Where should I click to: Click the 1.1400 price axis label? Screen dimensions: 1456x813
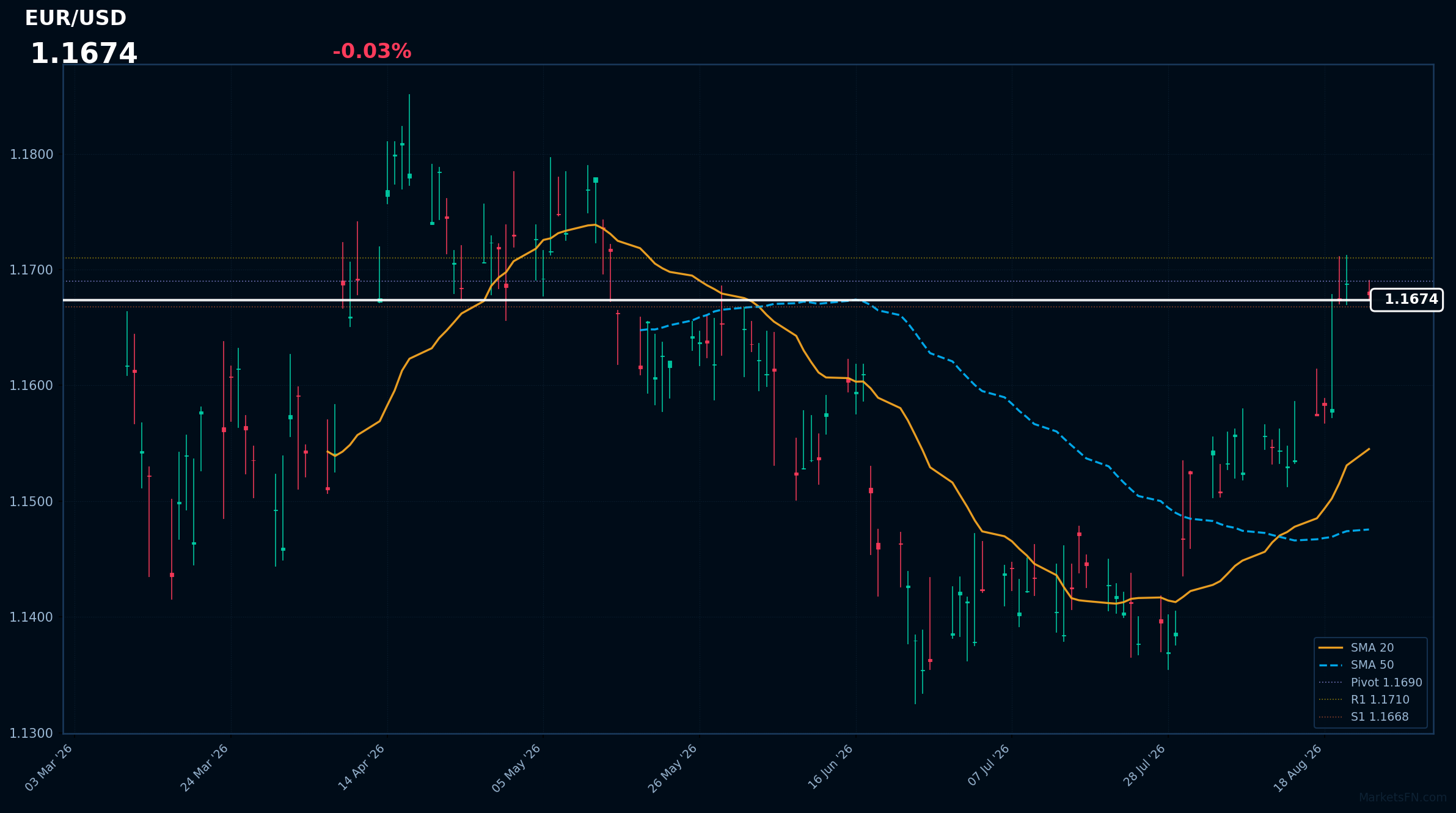click(32, 617)
